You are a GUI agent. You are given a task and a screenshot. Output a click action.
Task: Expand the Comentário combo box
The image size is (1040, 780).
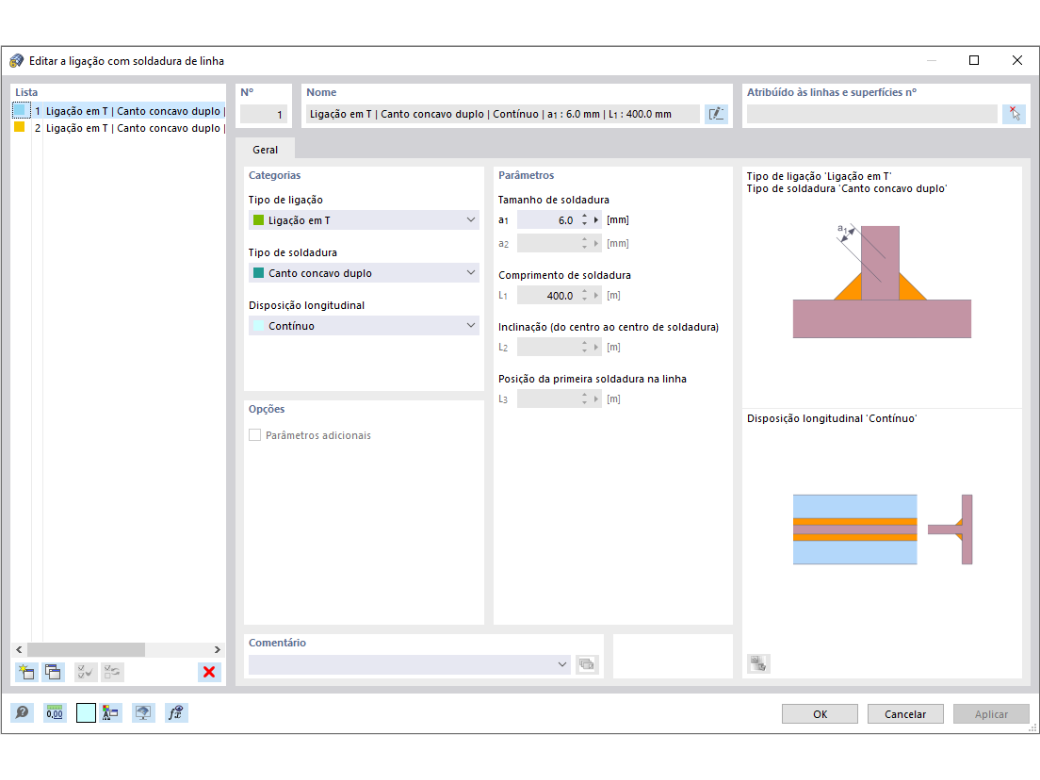(x=562, y=665)
